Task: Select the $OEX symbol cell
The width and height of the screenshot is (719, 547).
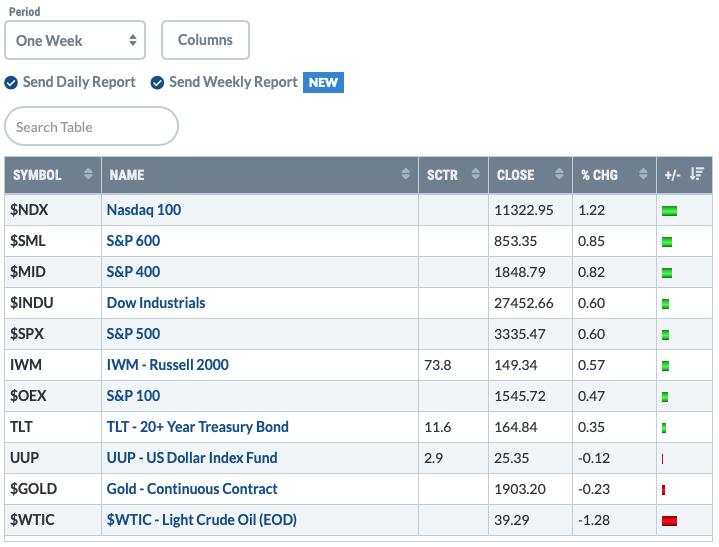Action: [53, 396]
